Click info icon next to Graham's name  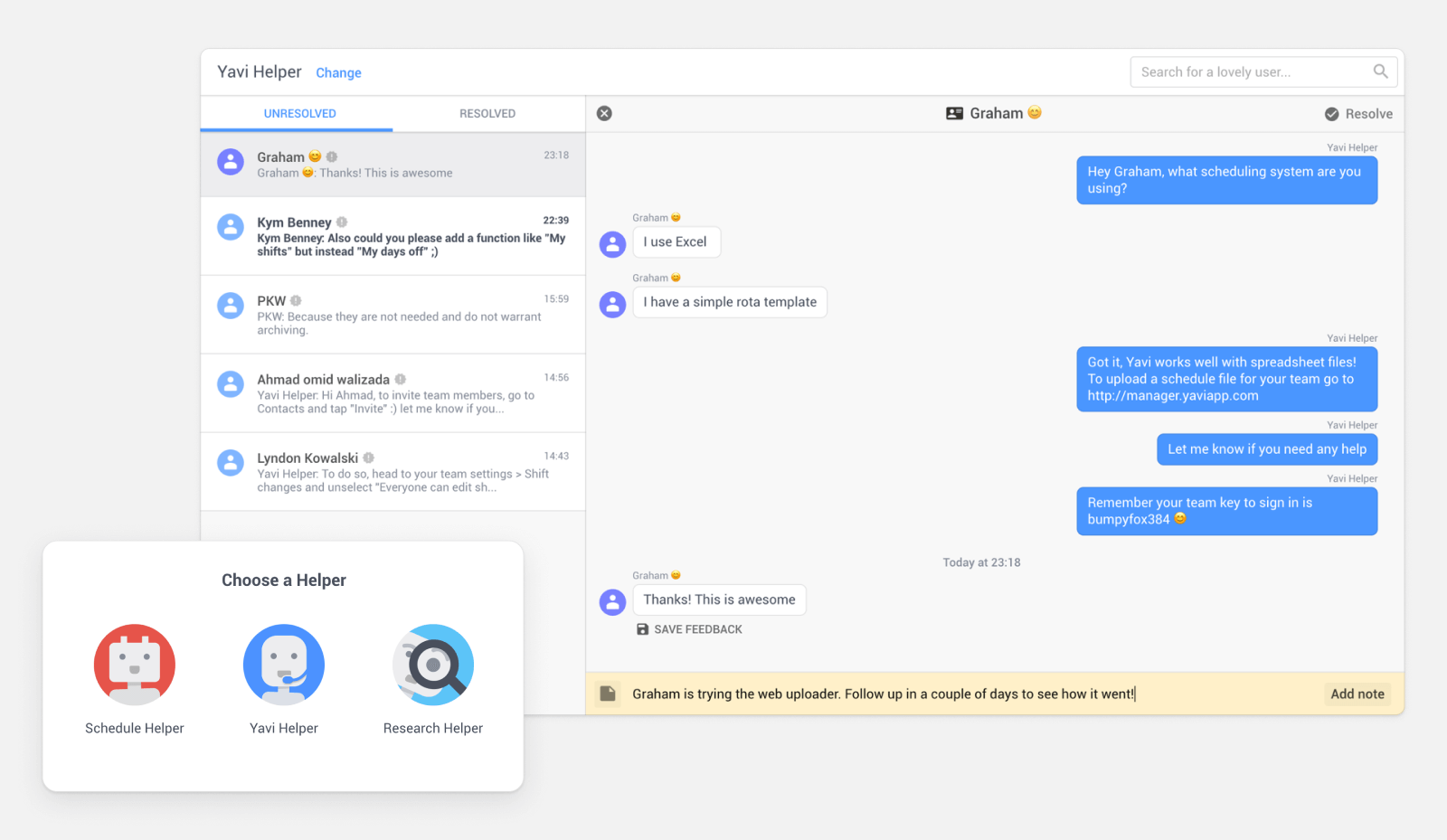332,156
